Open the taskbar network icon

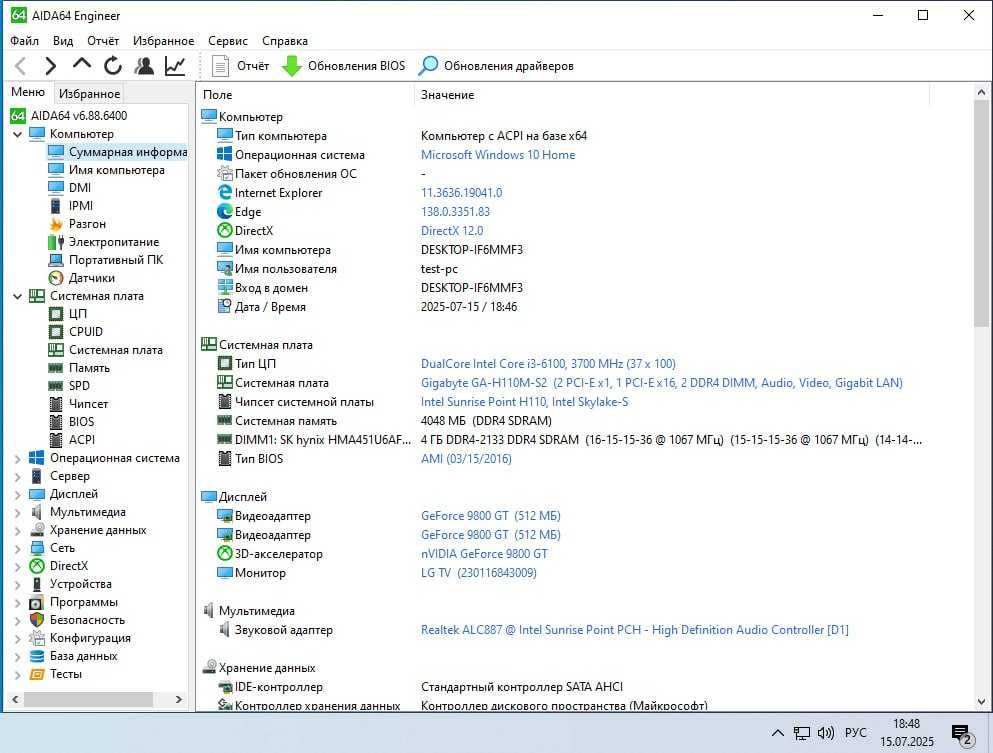[x=802, y=733]
